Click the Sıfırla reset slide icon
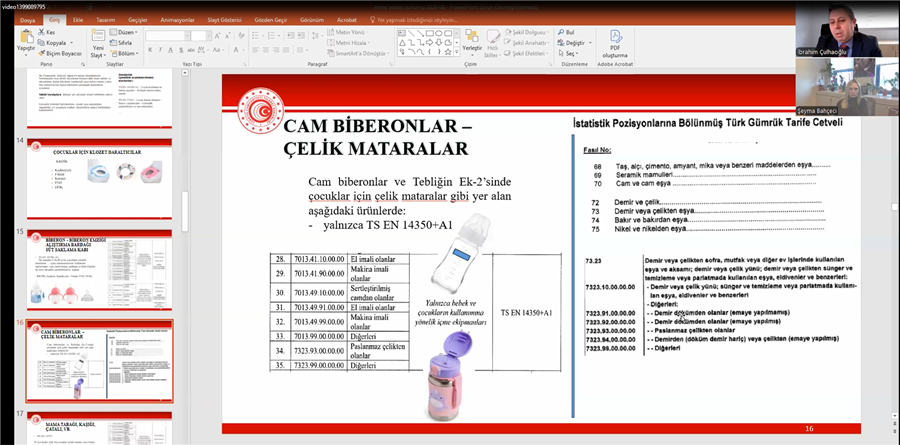The width and height of the screenshot is (900, 445). tap(121, 43)
